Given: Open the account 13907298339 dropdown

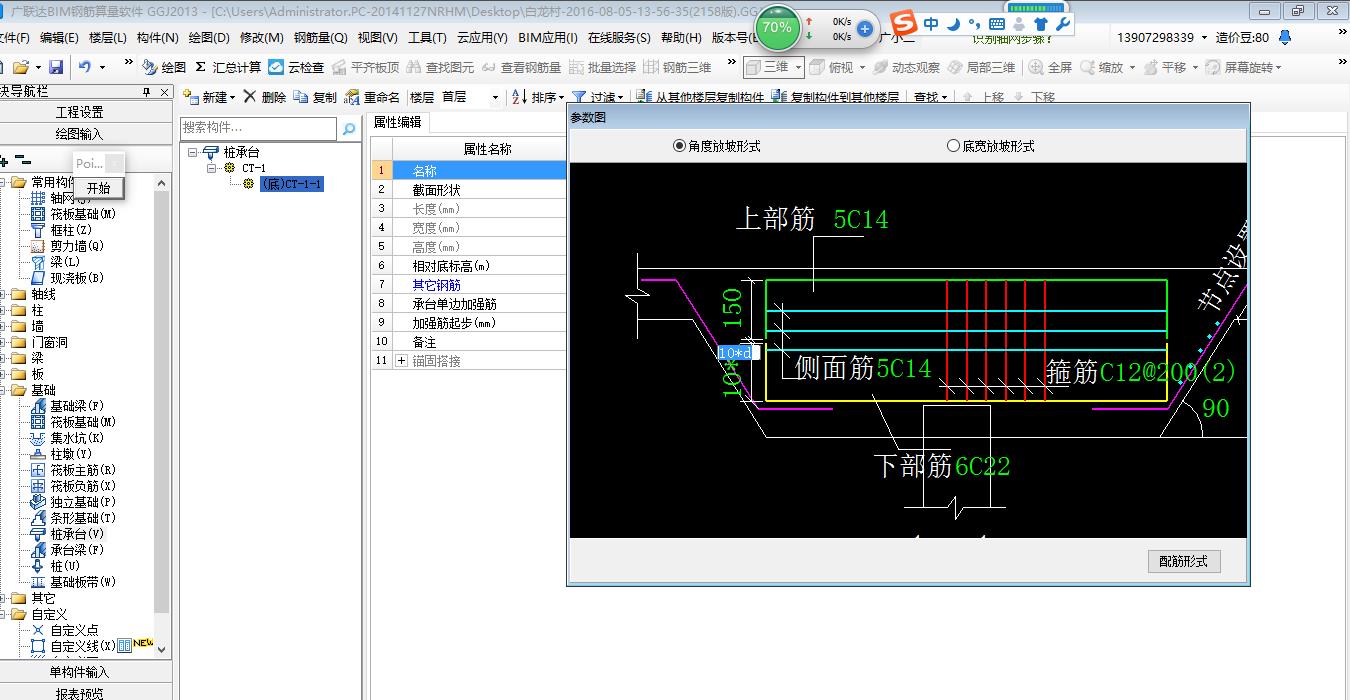Looking at the screenshot, I should pos(1204,37).
